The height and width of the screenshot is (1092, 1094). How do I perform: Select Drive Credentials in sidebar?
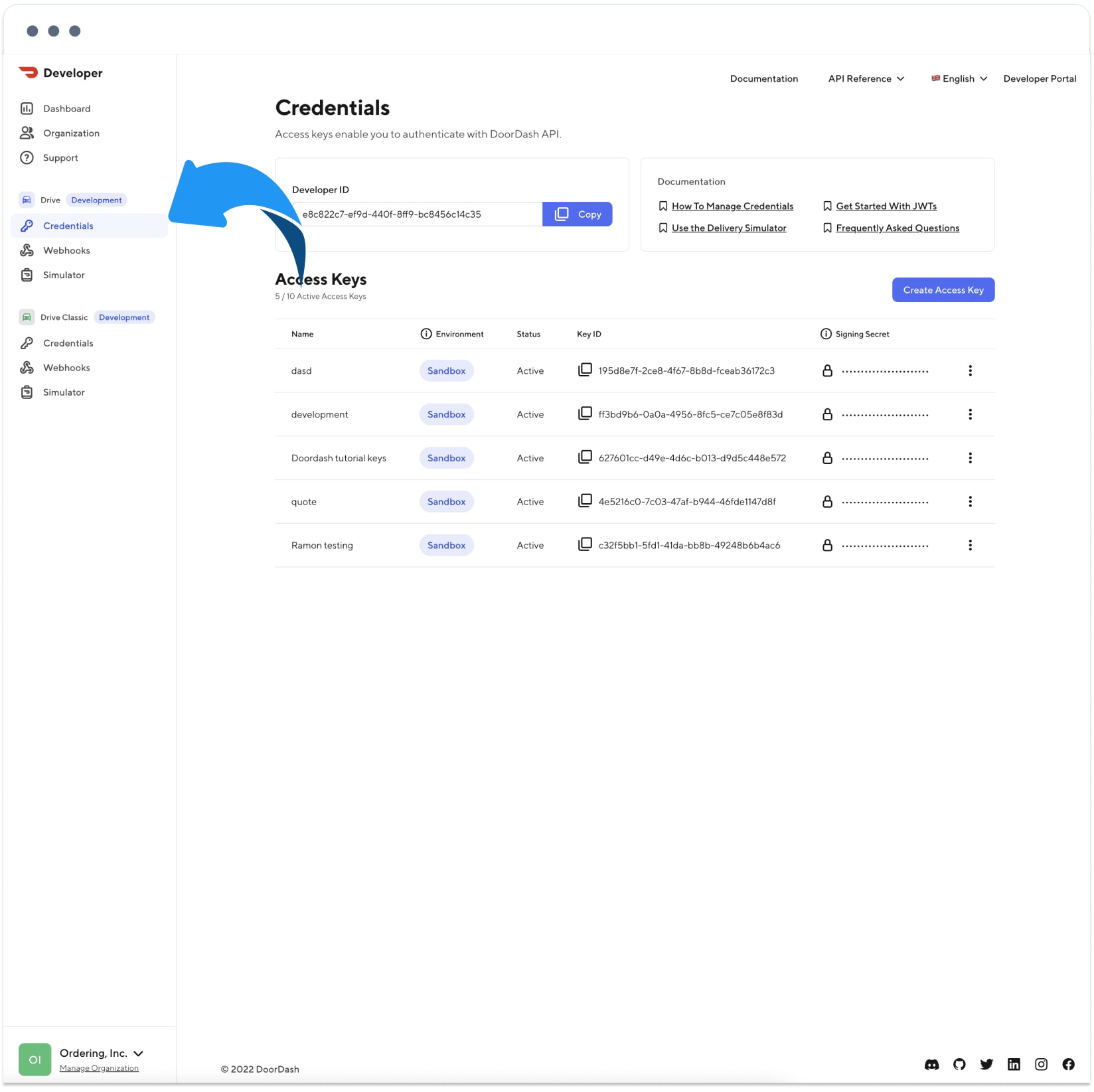click(x=89, y=226)
